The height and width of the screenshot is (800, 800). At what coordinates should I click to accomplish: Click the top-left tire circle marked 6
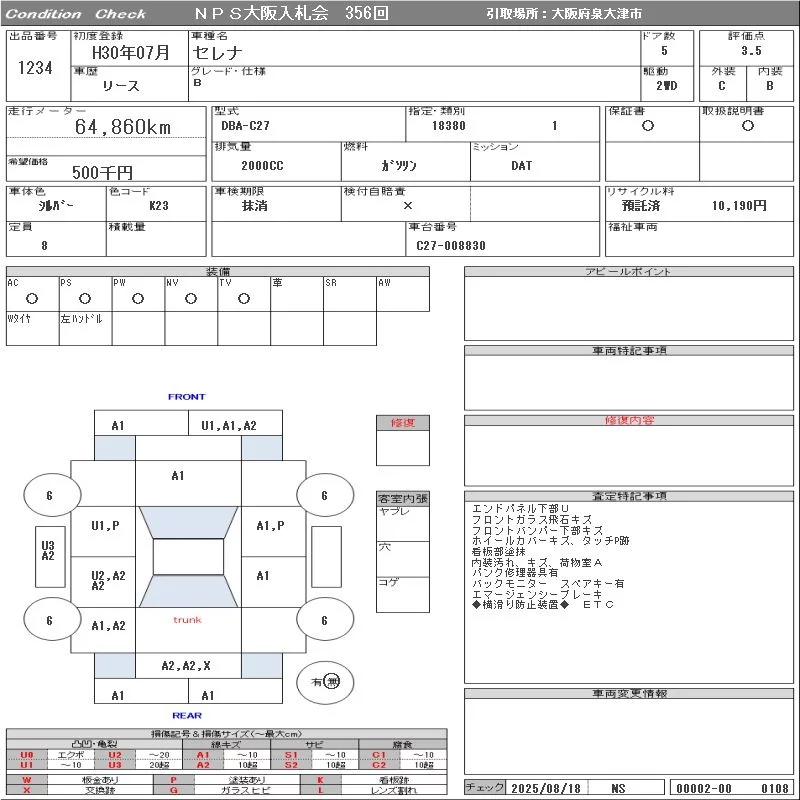pyautogui.click(x=51, y=495)
